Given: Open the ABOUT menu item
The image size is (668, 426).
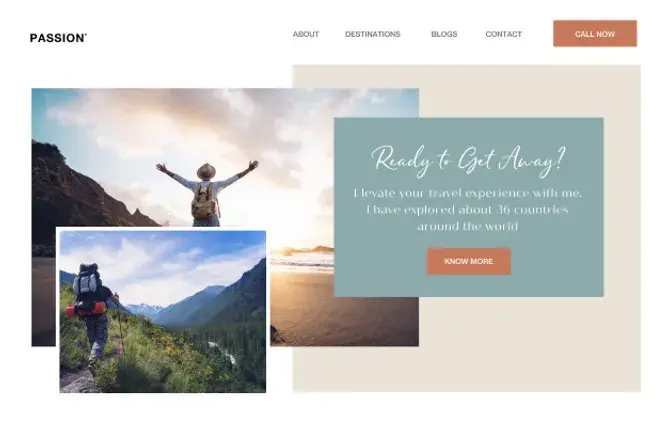Looking at the screenshot, I should [x=306, y=34].
